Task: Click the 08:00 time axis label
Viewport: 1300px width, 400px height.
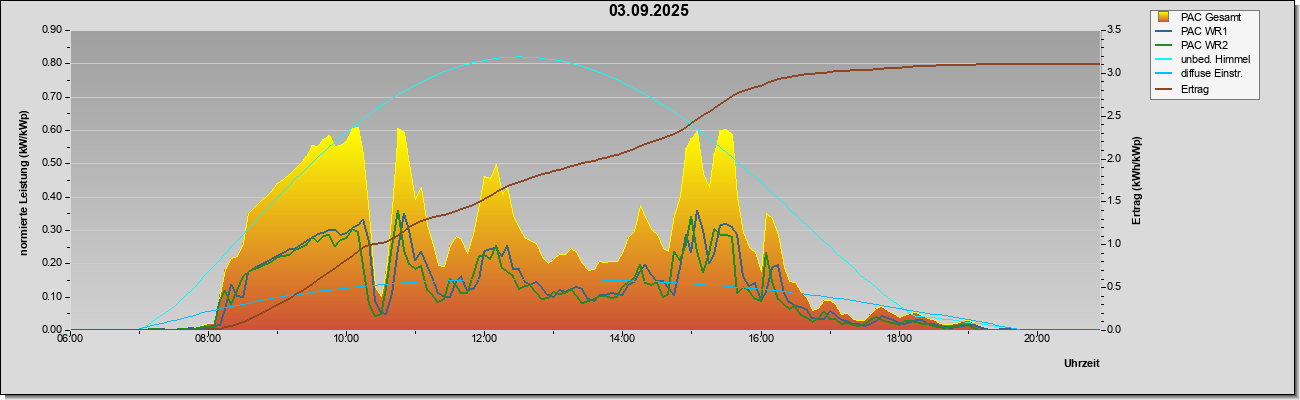Action: pyautogui.click(x=208, y=339)
